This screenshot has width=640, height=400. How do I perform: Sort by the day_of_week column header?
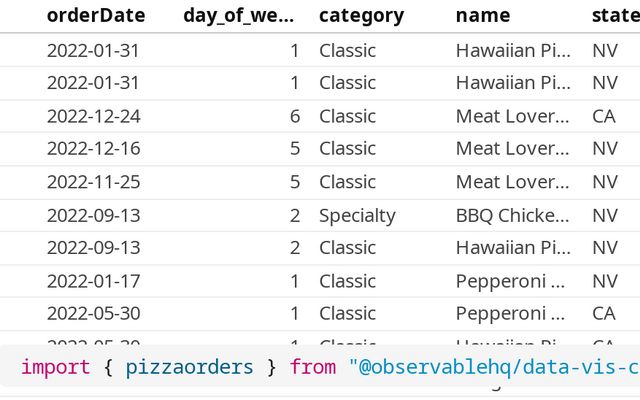tap(239, 15)
